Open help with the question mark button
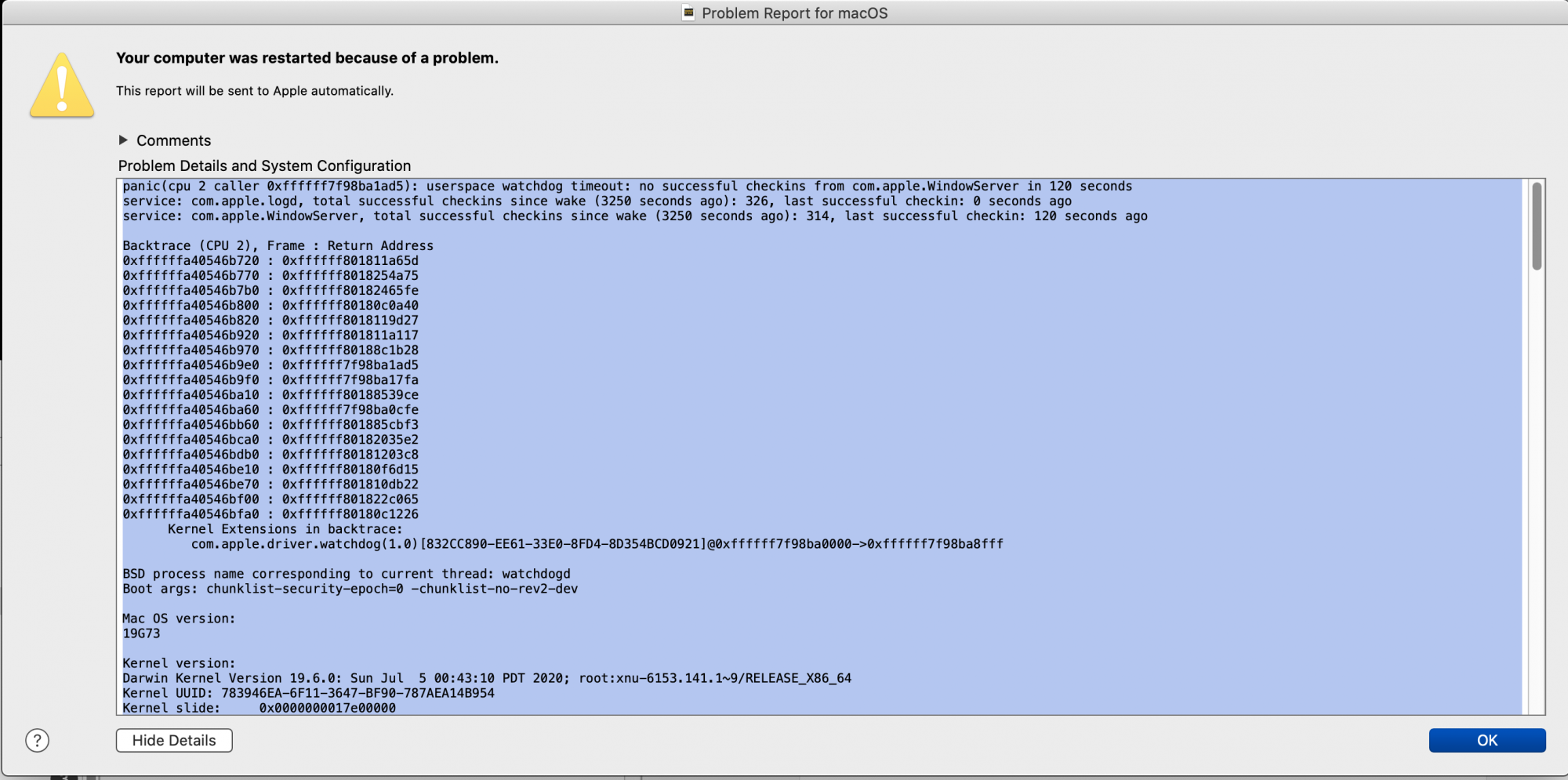 (x=38, y=740)
